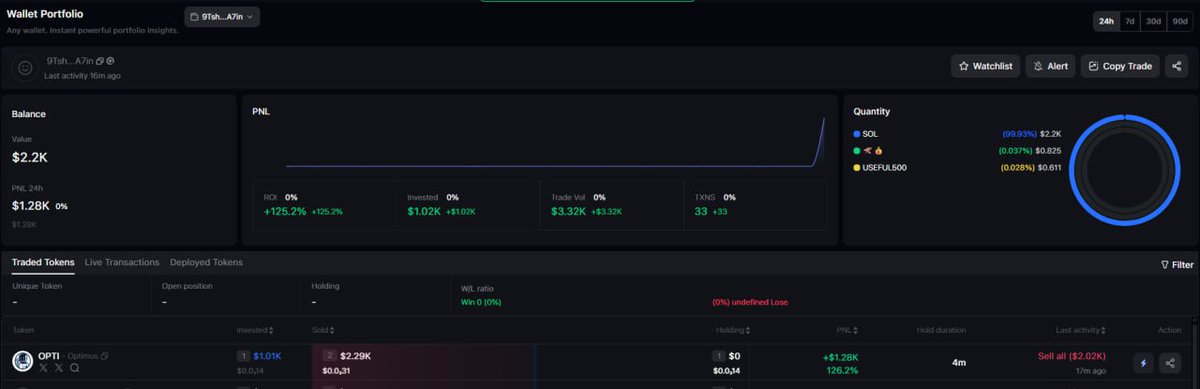This screenshot has width=1200, height=389.
Task: Click the explorer icon after the wallet copy icon
Action: click(x=110, y=62)
